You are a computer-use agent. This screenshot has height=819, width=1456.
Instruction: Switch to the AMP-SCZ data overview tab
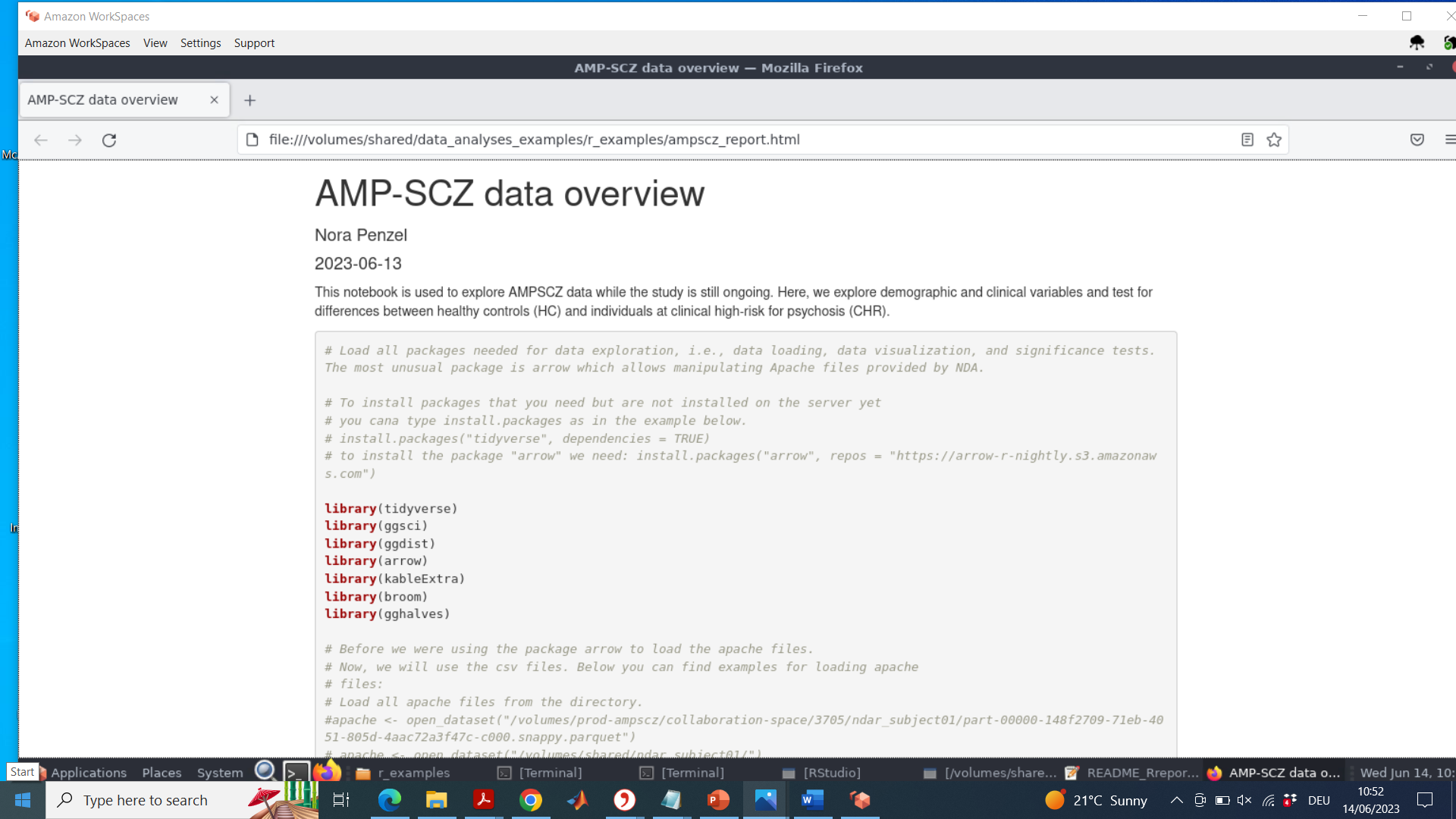(x=102, y=99)
